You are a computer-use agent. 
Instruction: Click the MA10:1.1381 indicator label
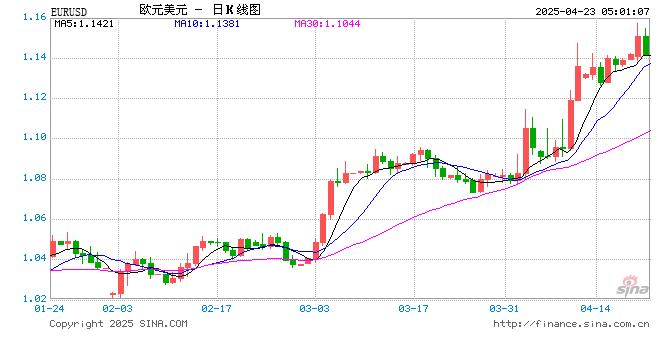(x=207, y=24)
